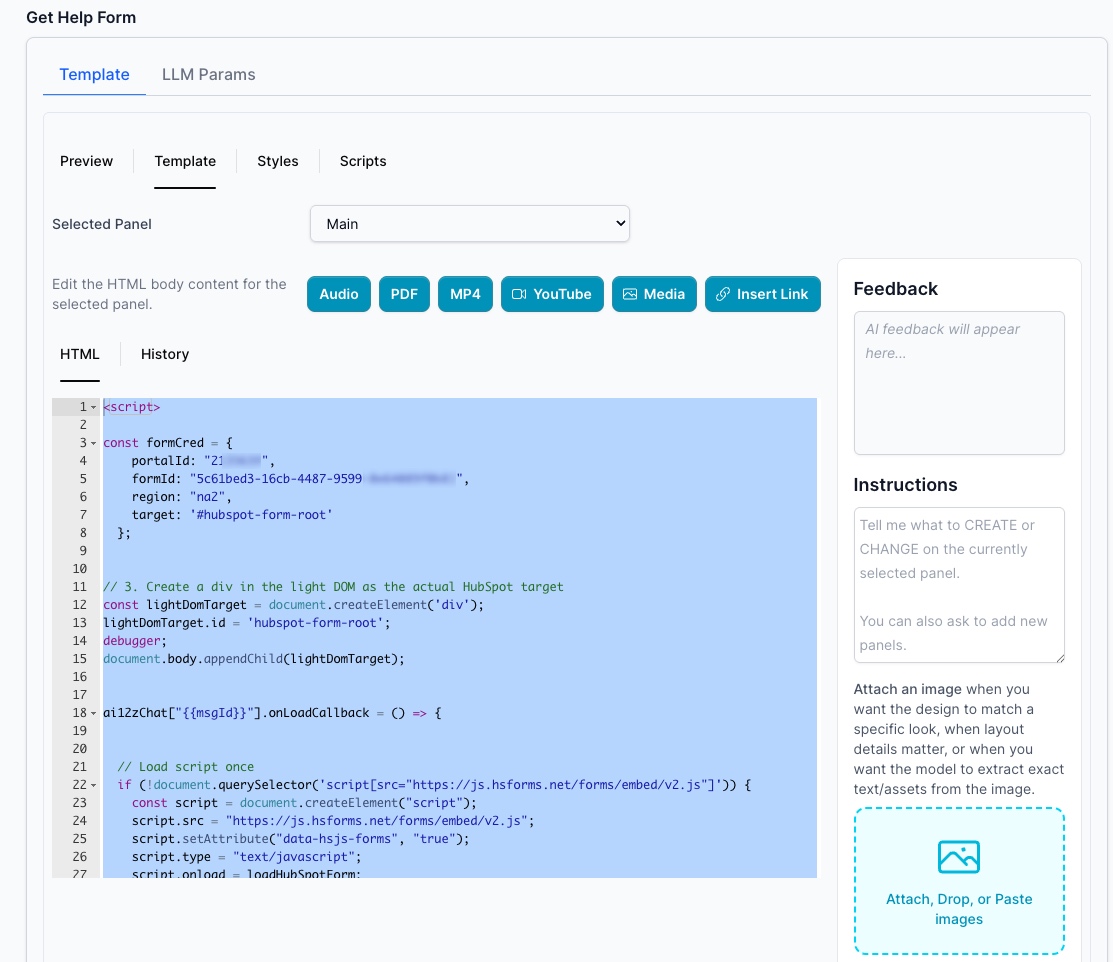Collapse code fold arrow on line 1

94,408
